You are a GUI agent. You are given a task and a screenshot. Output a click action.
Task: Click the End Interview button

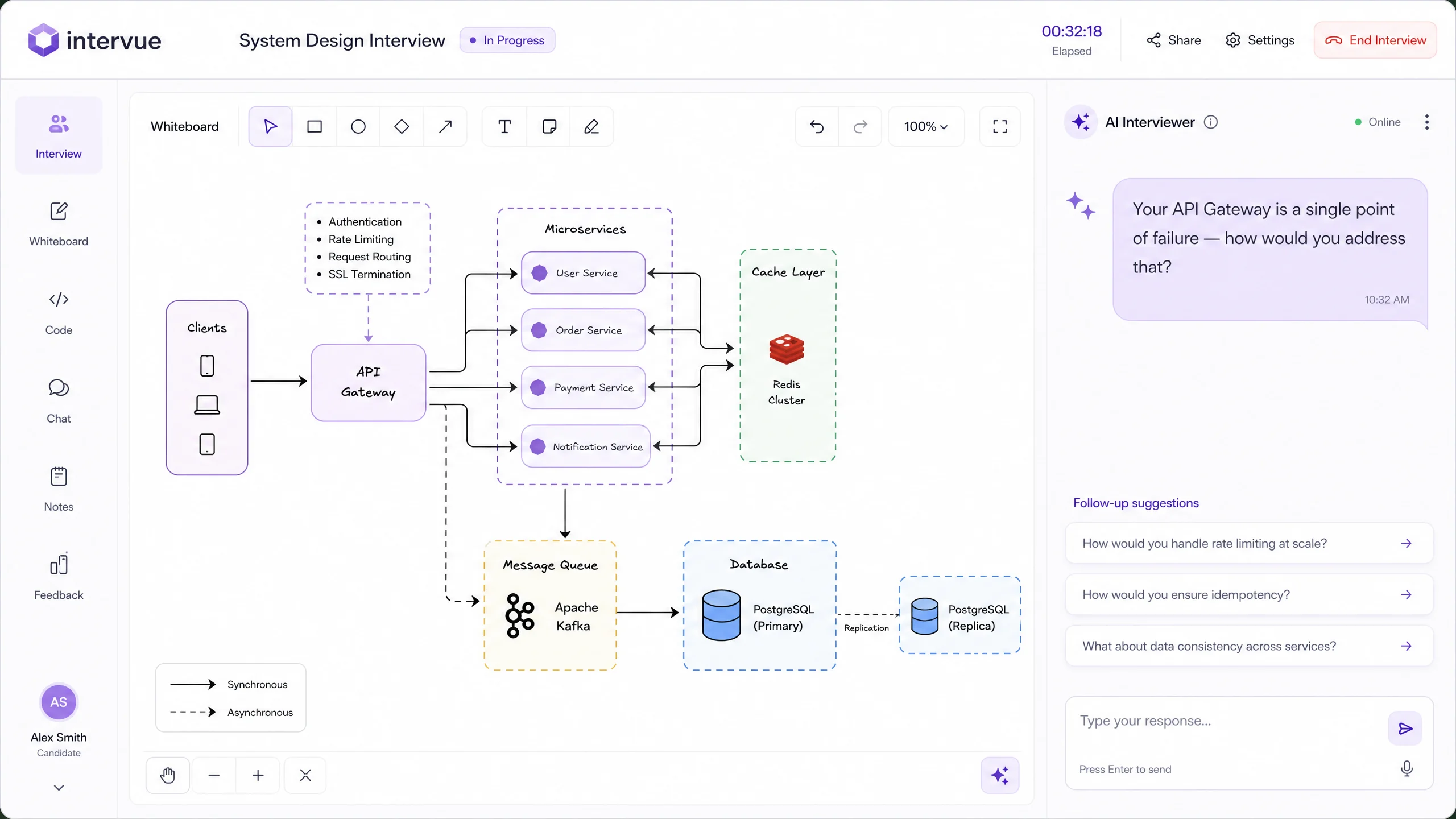point(1375,40)
